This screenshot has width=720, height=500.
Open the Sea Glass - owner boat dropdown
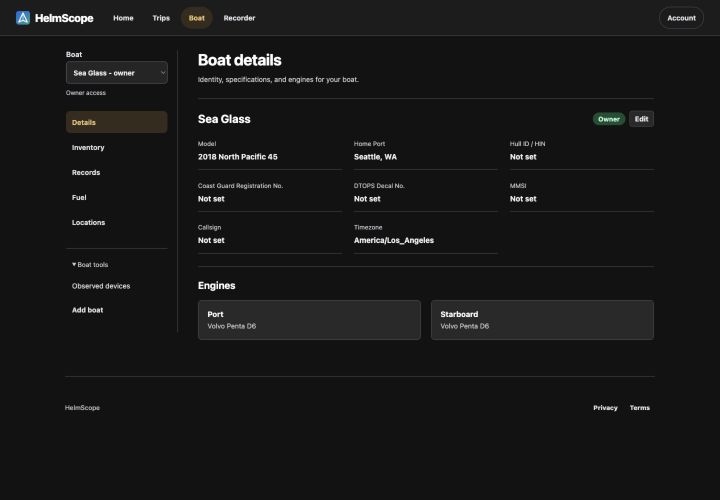[117, 73]
